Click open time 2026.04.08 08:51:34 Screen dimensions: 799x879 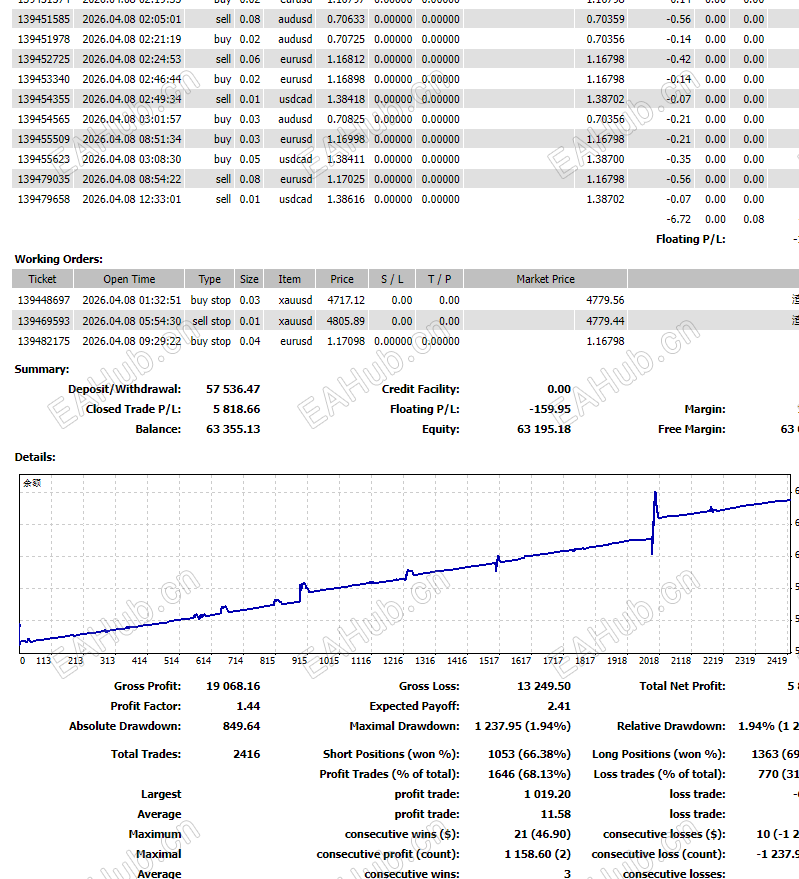132,139
